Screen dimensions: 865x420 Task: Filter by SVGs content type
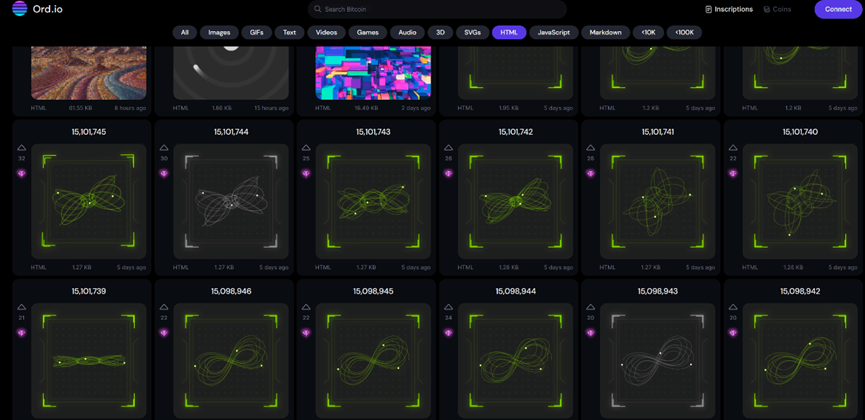coord(472,32)
